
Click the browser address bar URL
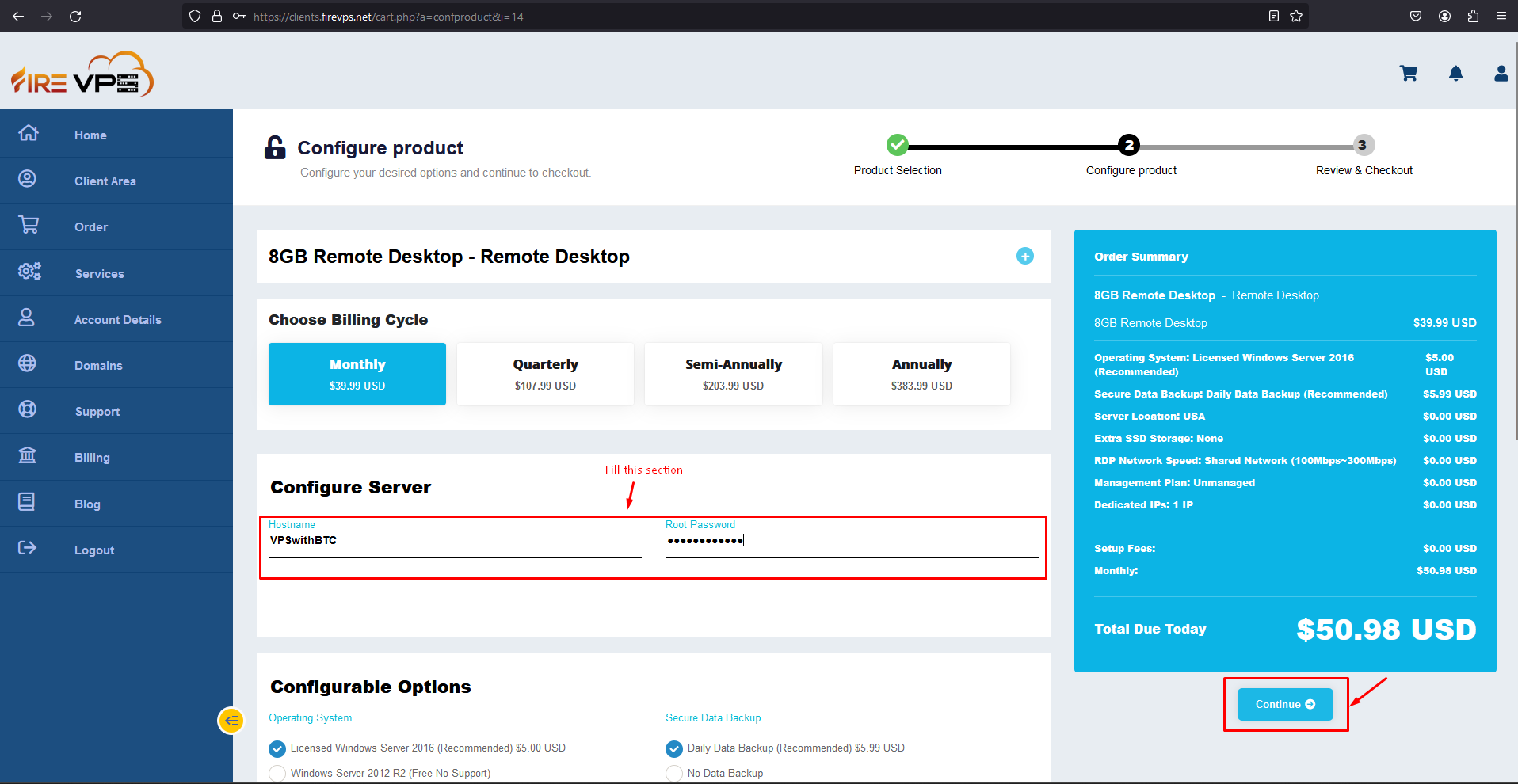pyautogui.click(x=388, y=17)
